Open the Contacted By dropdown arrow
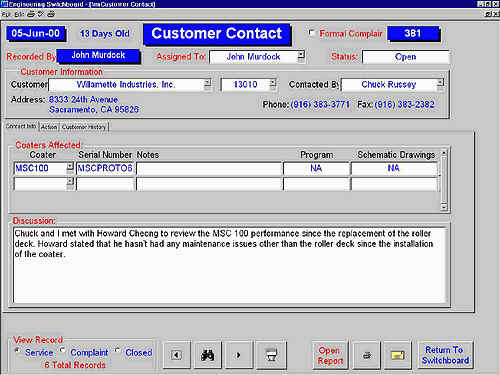 (440, 84)
